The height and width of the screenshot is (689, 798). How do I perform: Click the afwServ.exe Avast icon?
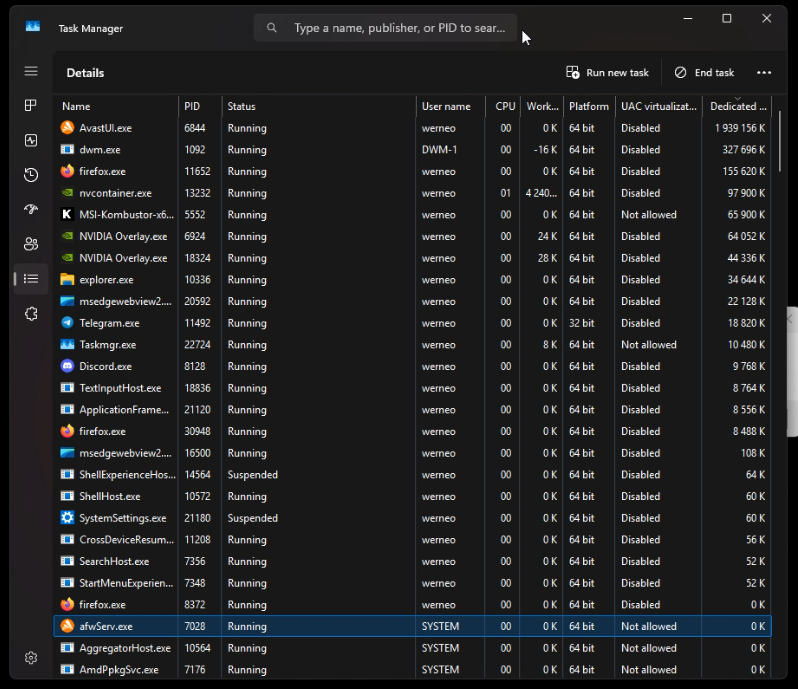(x=67, y=626)
